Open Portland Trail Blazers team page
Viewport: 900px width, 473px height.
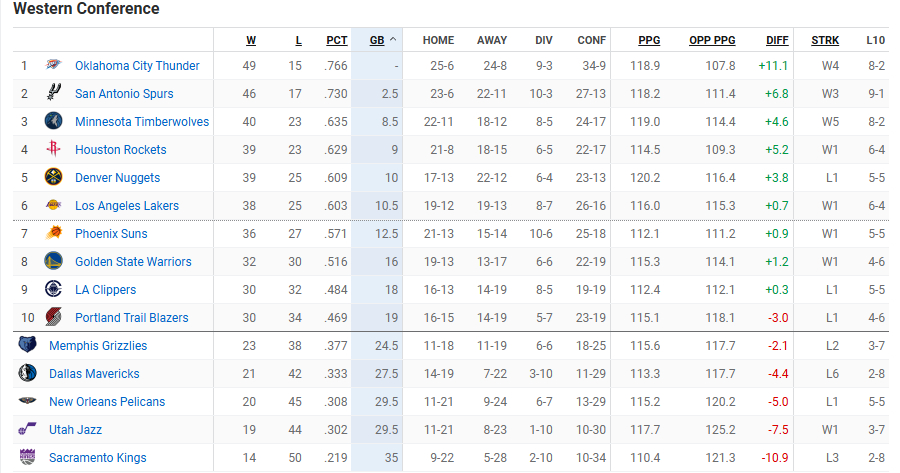click(x=131, y=317)
